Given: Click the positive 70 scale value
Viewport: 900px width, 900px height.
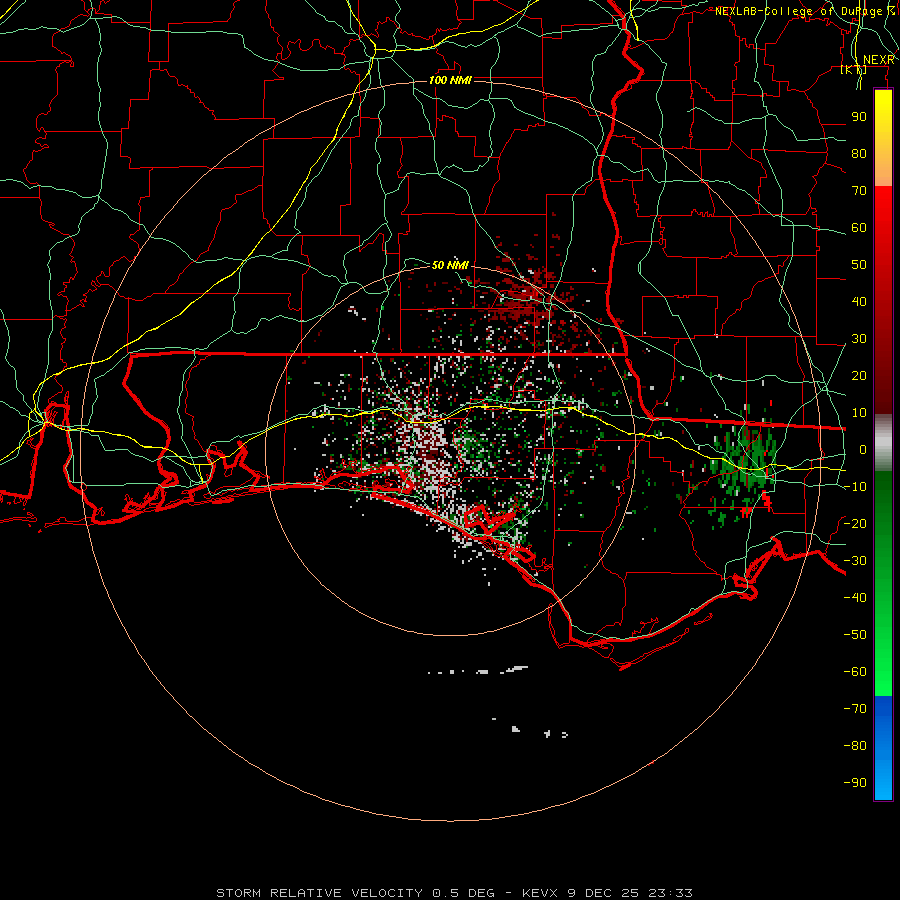Looking at the screenshot, I should point(859,191).
